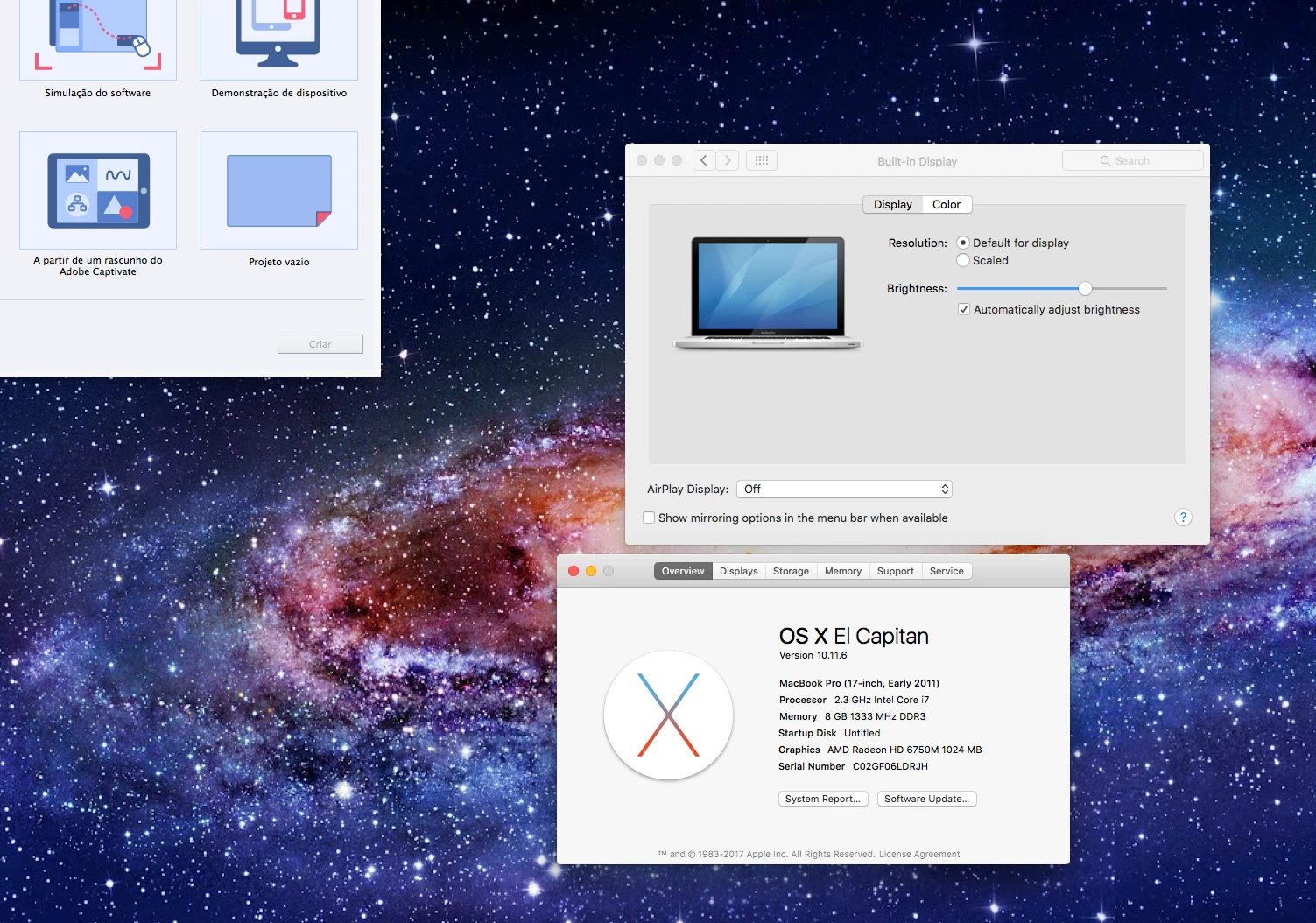Click Version 10.11.6 text

813,655
